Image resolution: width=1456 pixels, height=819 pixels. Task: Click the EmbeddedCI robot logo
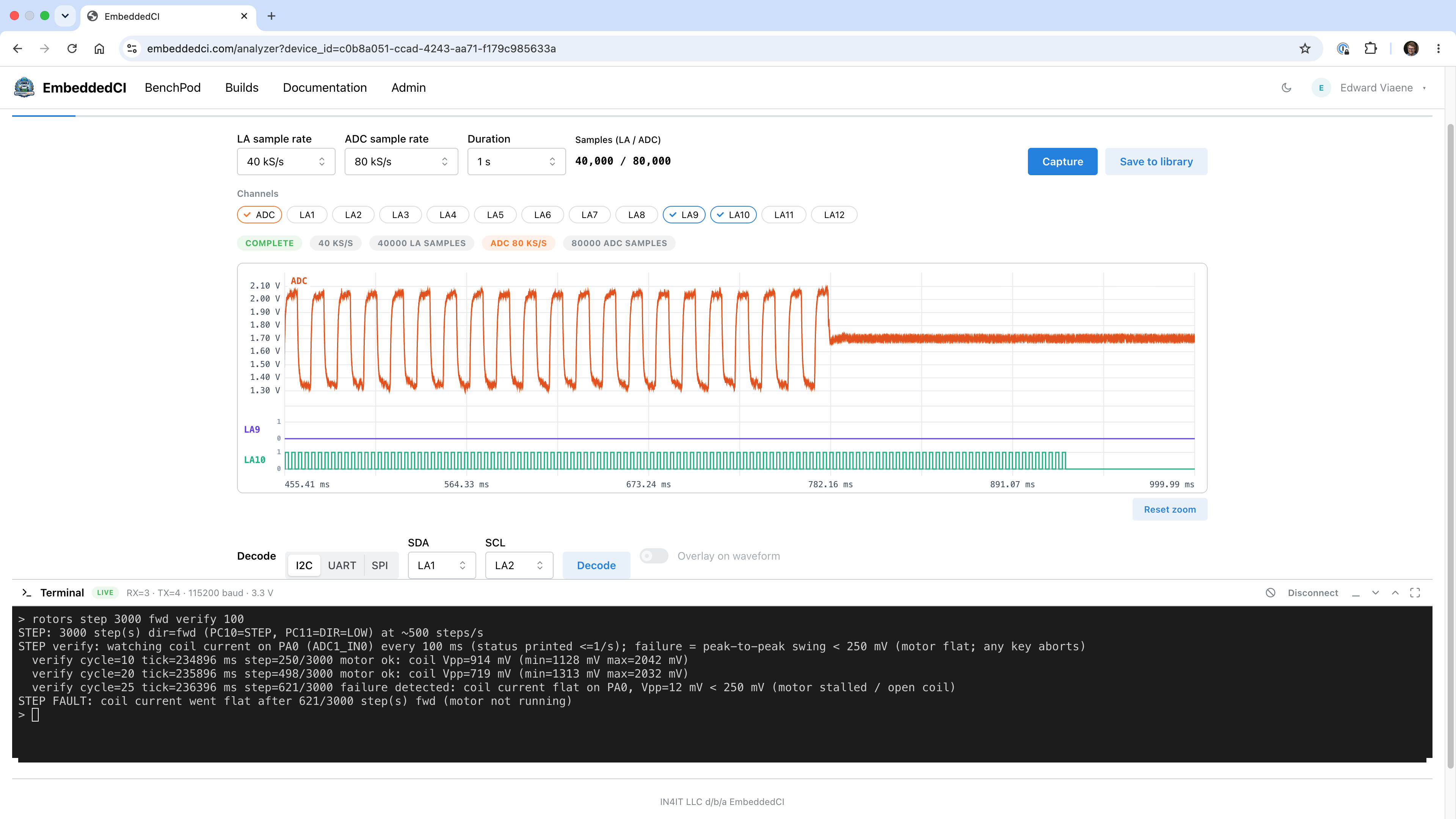tap(24, 88)
